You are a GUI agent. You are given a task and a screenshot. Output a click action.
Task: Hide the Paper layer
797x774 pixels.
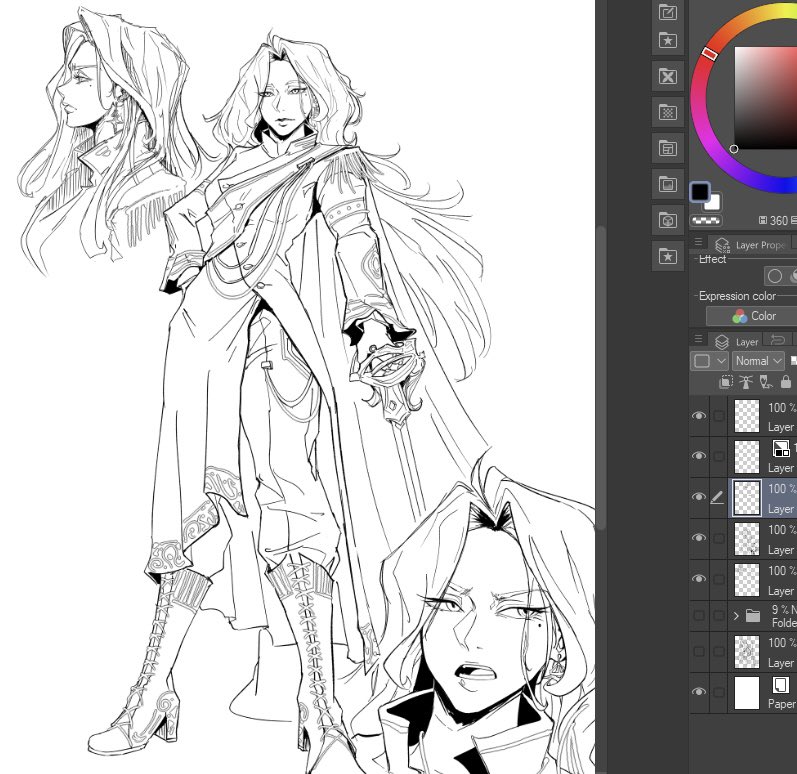(x=699, y=692)
